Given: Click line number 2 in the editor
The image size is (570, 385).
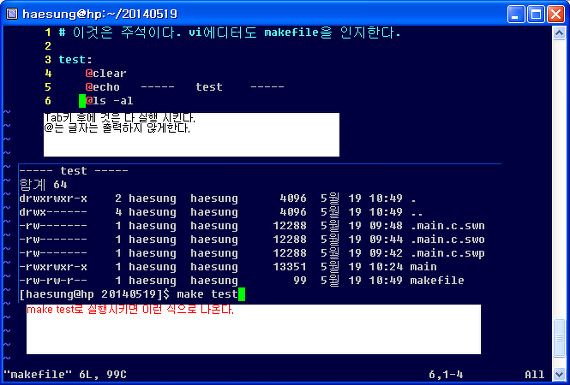Looking at the screenshot, I should pos(48,46).
